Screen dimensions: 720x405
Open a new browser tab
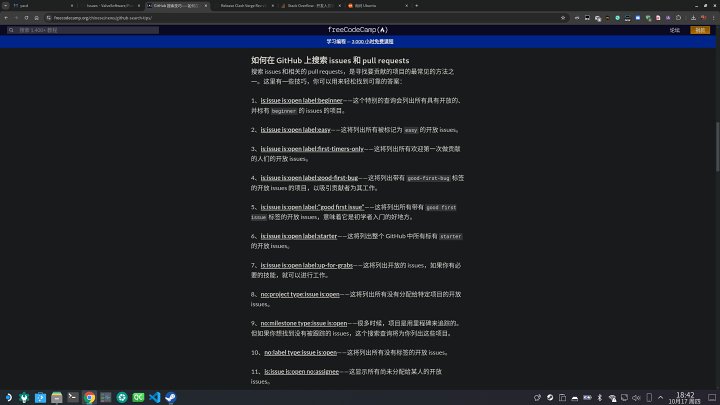click(416, 6)
